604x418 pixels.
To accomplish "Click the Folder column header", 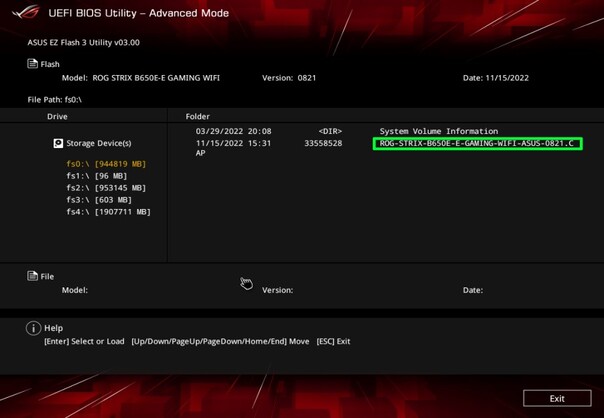I will tap(197, 117).
